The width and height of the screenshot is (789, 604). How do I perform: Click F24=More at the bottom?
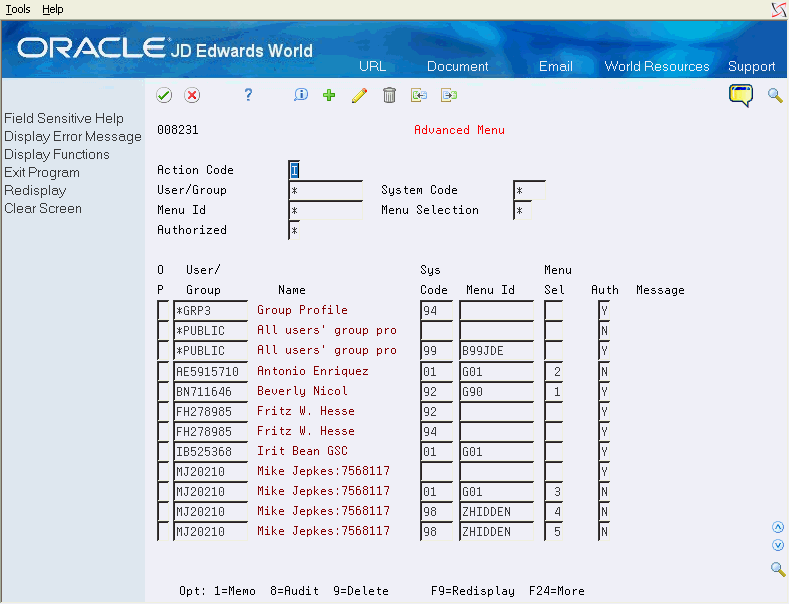tap(557, 591)
